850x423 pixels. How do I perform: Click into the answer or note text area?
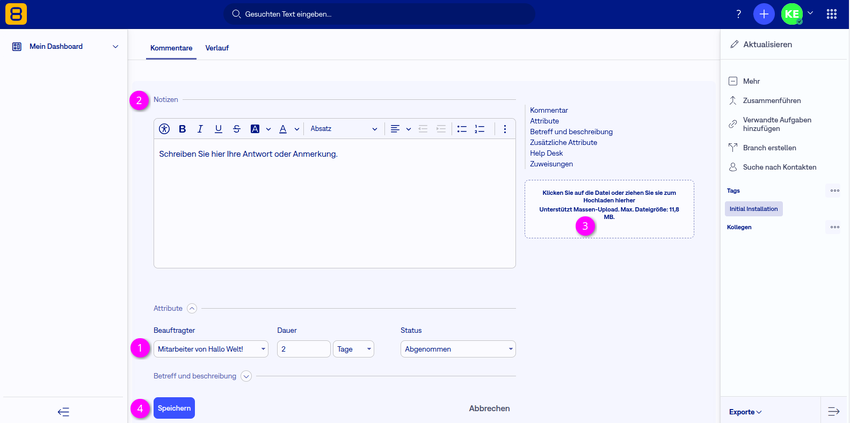[x=334, y=203]
